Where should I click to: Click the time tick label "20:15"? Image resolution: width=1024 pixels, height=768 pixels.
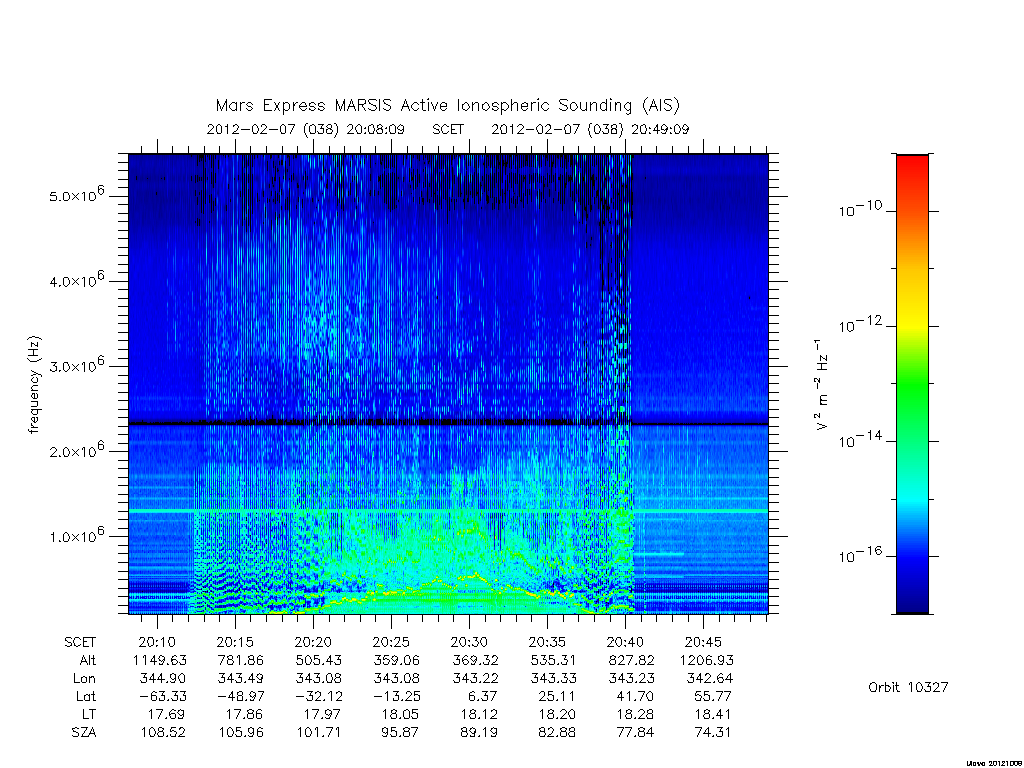tap(235, 642)
